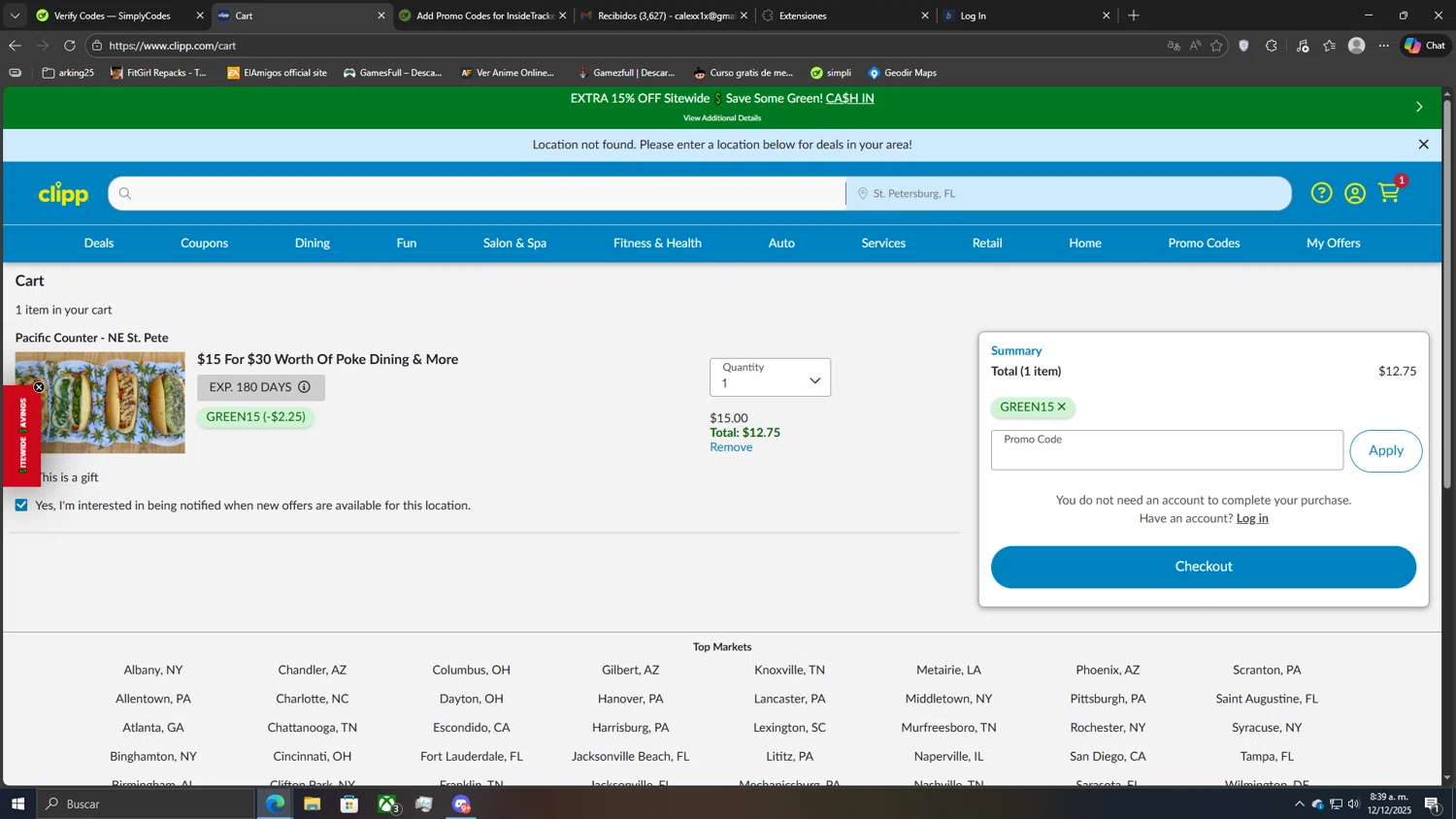Open a new browser tab
This screenshot has width=1456, height=819.
(x=1133, y=16)
